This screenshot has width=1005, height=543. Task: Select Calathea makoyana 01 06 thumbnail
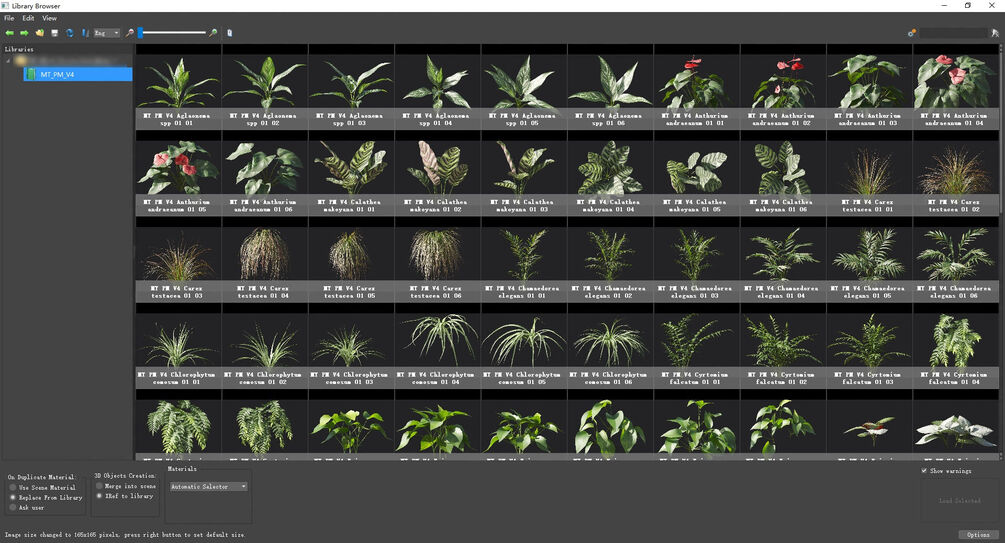(783, 173)
